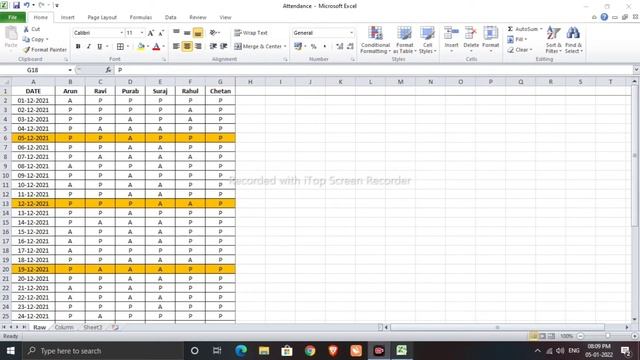The width and height of the screenshot is (640, 360).
Task: Click the Paste icon in the Clipboard group
Action: (x=11, y=33)
